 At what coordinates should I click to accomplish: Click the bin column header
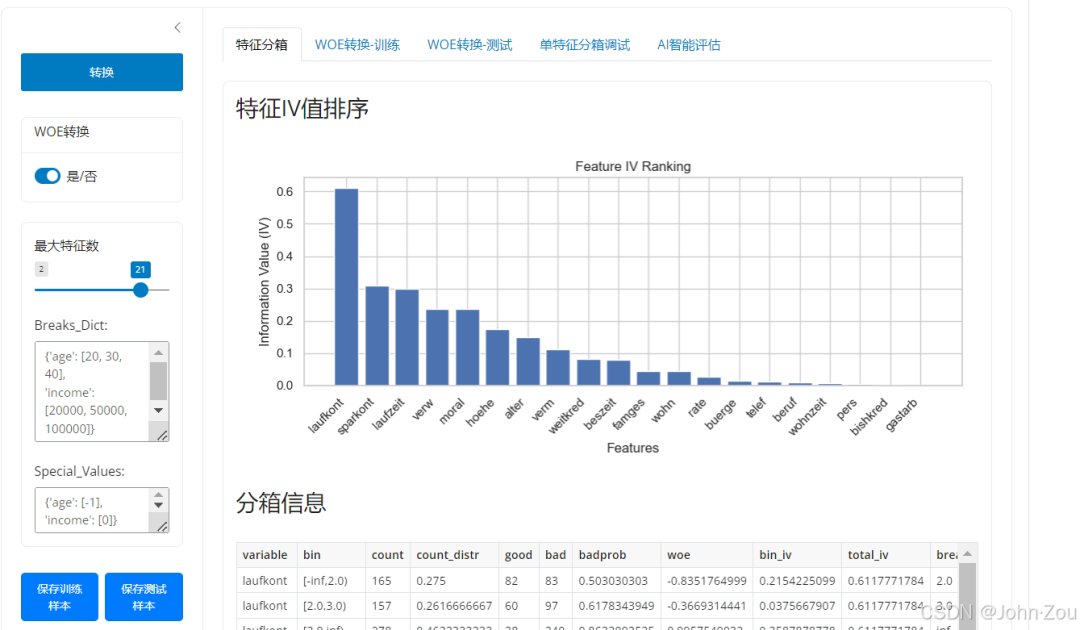pos(331,555)
